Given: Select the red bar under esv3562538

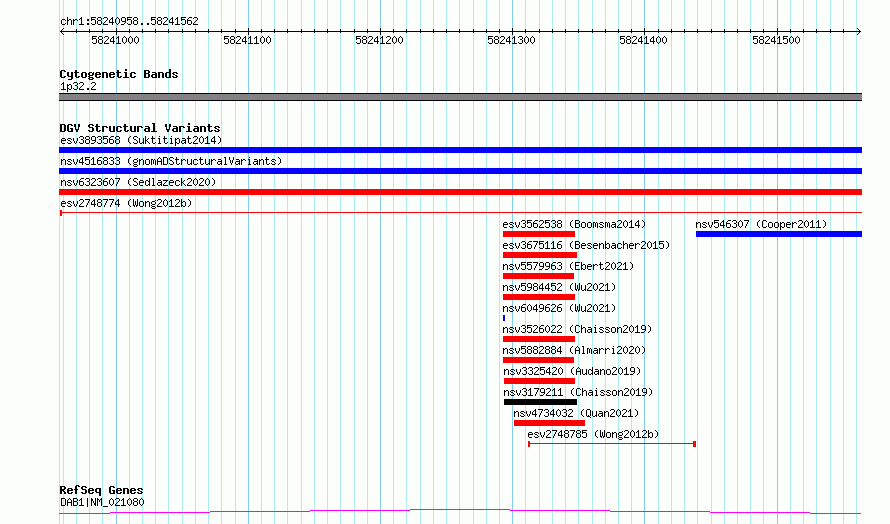Looking at the screenshot, I should 539,234.
